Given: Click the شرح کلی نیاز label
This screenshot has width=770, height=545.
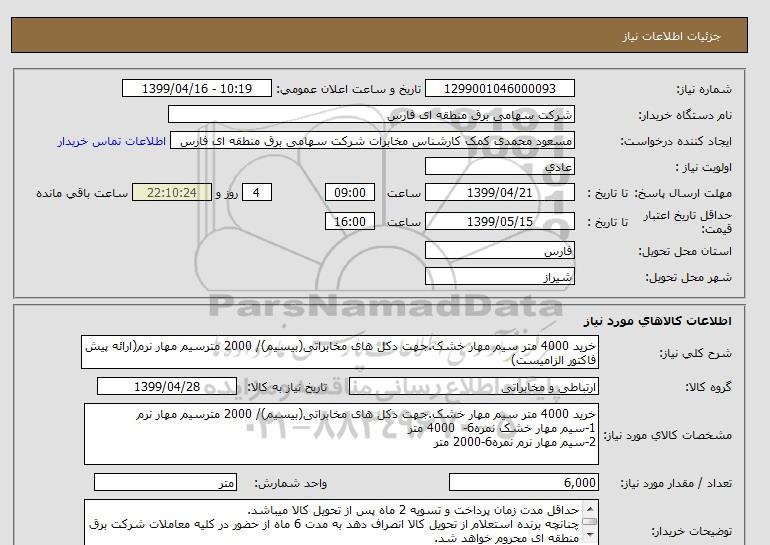Looking at the screenshot, I should (x=695, y=353).
